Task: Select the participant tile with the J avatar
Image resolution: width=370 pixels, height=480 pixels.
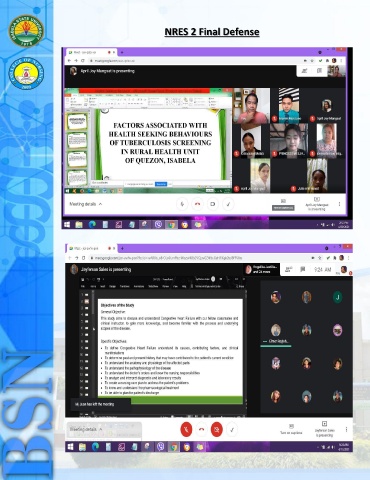Action: pos(337,297)
